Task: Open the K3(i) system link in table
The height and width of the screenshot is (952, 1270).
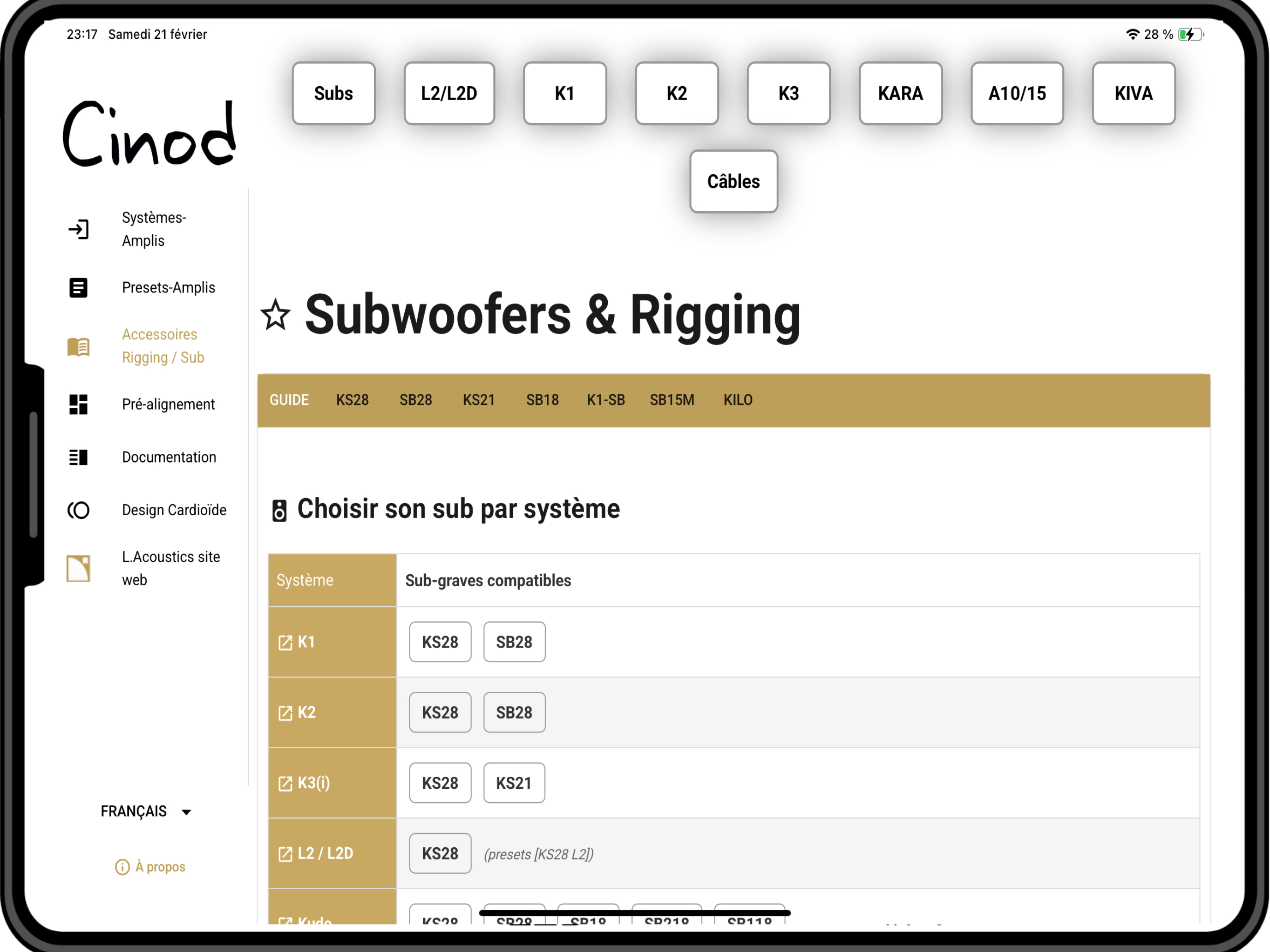Action: (x=304, y=783)
